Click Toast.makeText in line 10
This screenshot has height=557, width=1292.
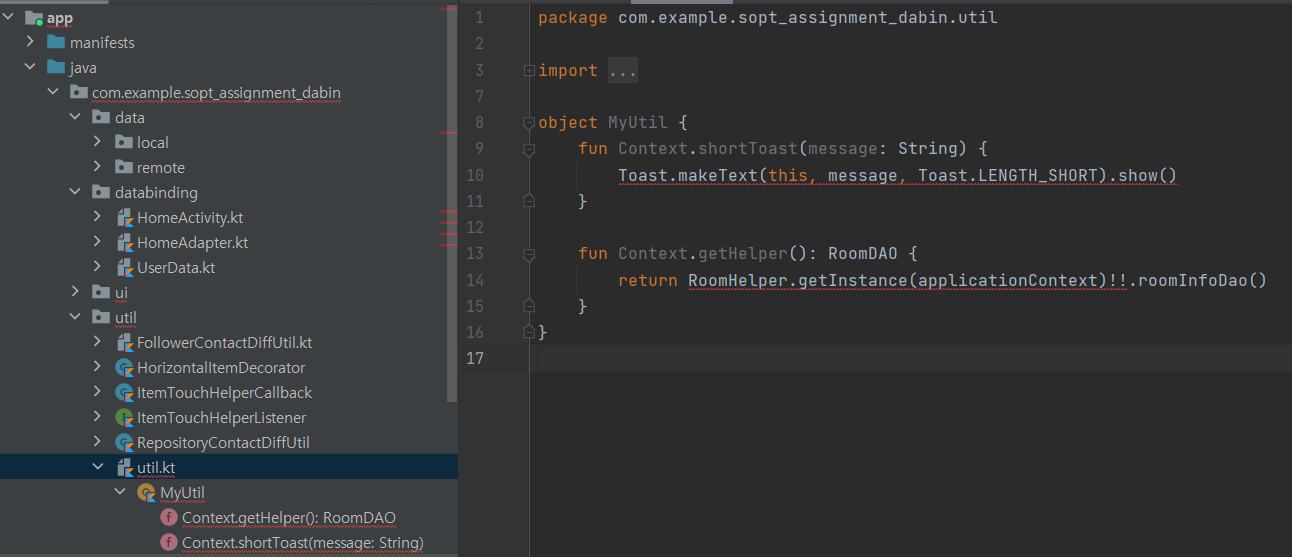[688, 176]
